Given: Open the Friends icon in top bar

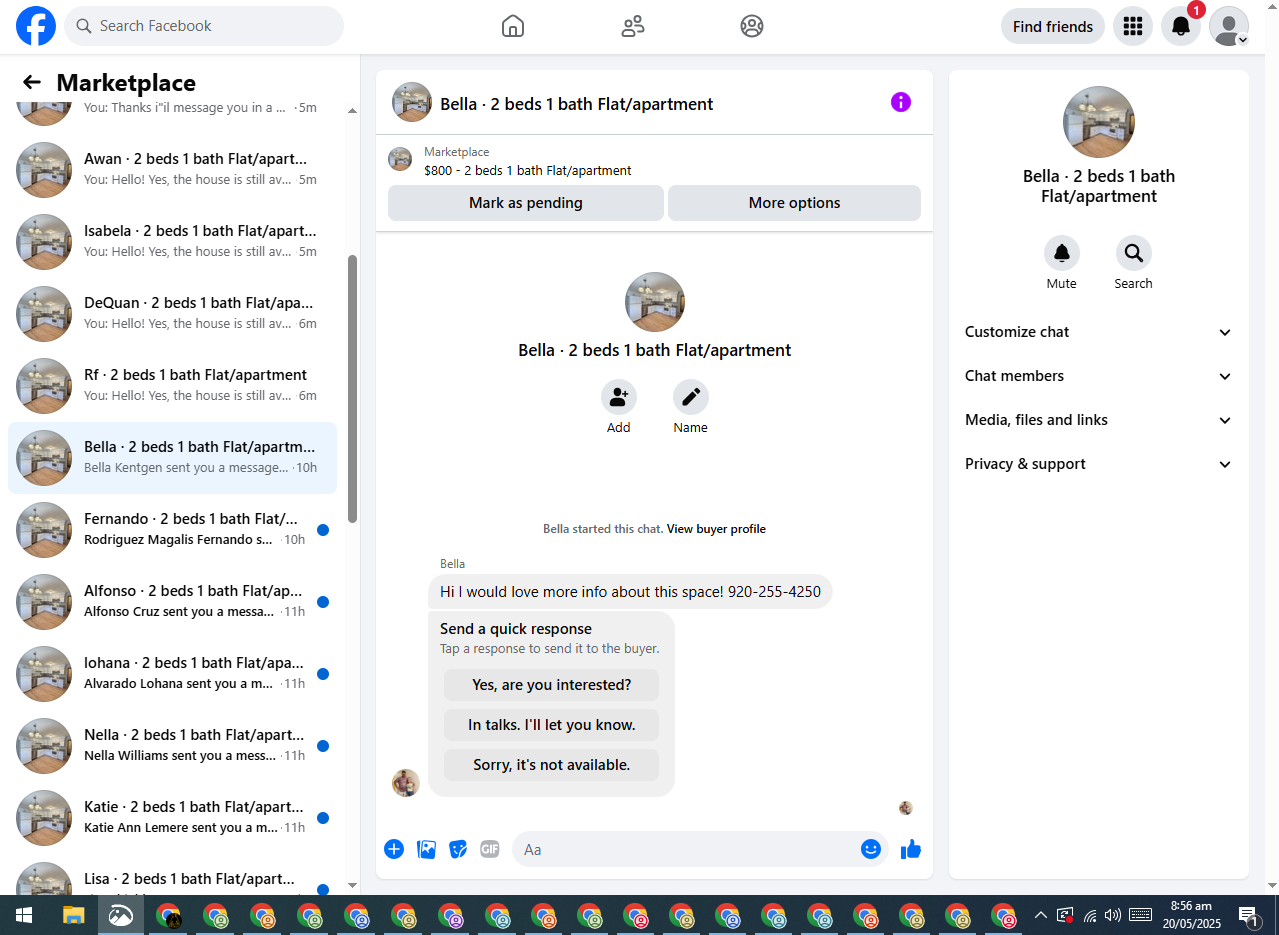Looking at the screenshot, I should pos(633,26).
